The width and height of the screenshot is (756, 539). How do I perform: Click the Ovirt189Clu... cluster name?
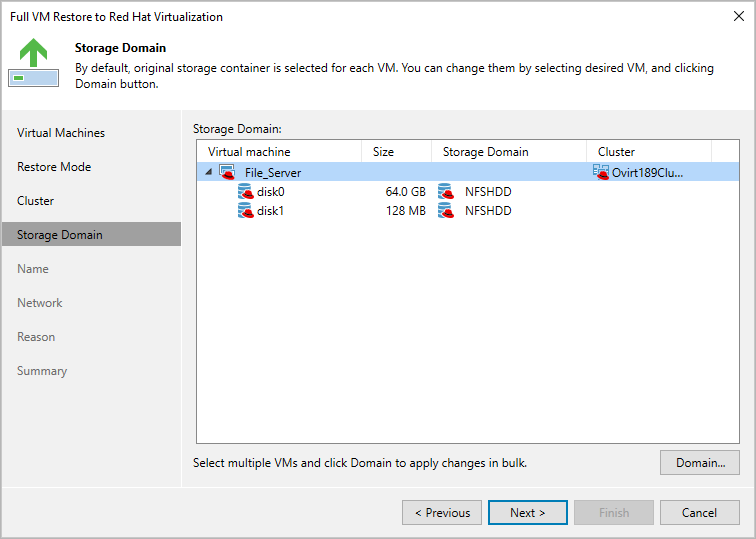[648, 173]
